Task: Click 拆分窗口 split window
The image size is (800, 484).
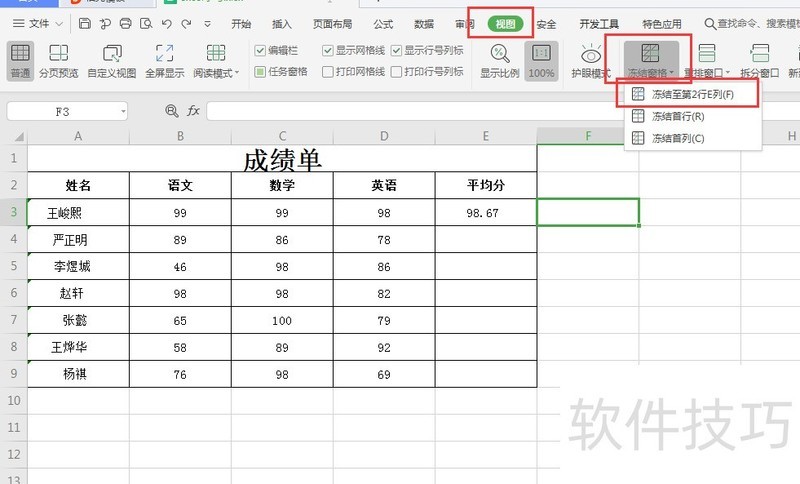Action: tap(760, 61)
